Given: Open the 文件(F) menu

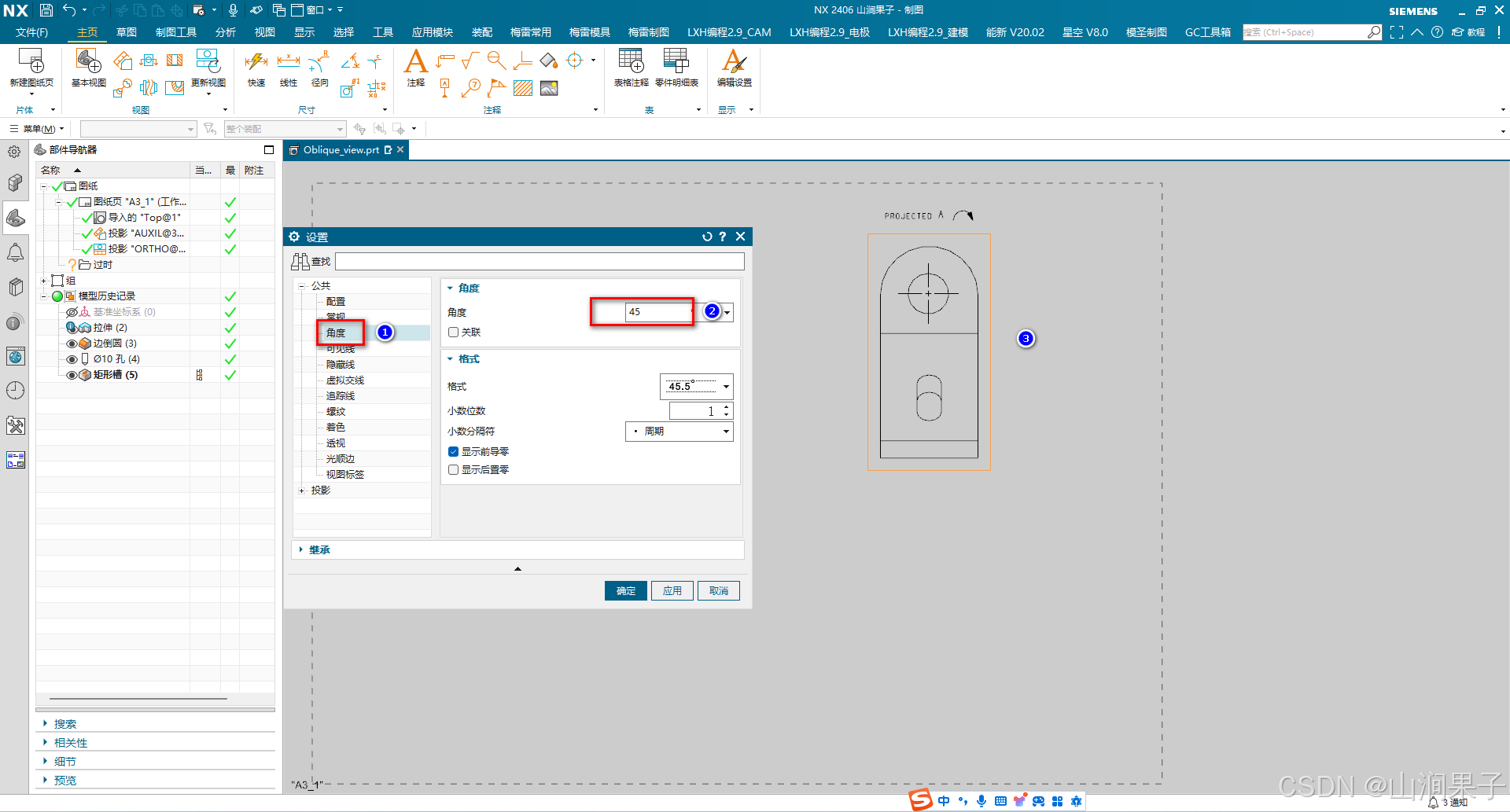Looking at the screenshot, I should [x=31, y=32].
